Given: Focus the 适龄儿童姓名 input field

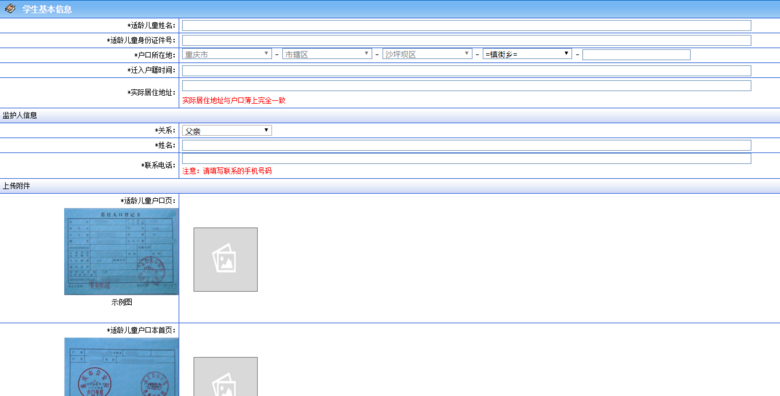Looking at the screenshot, I should coord(467,25).
